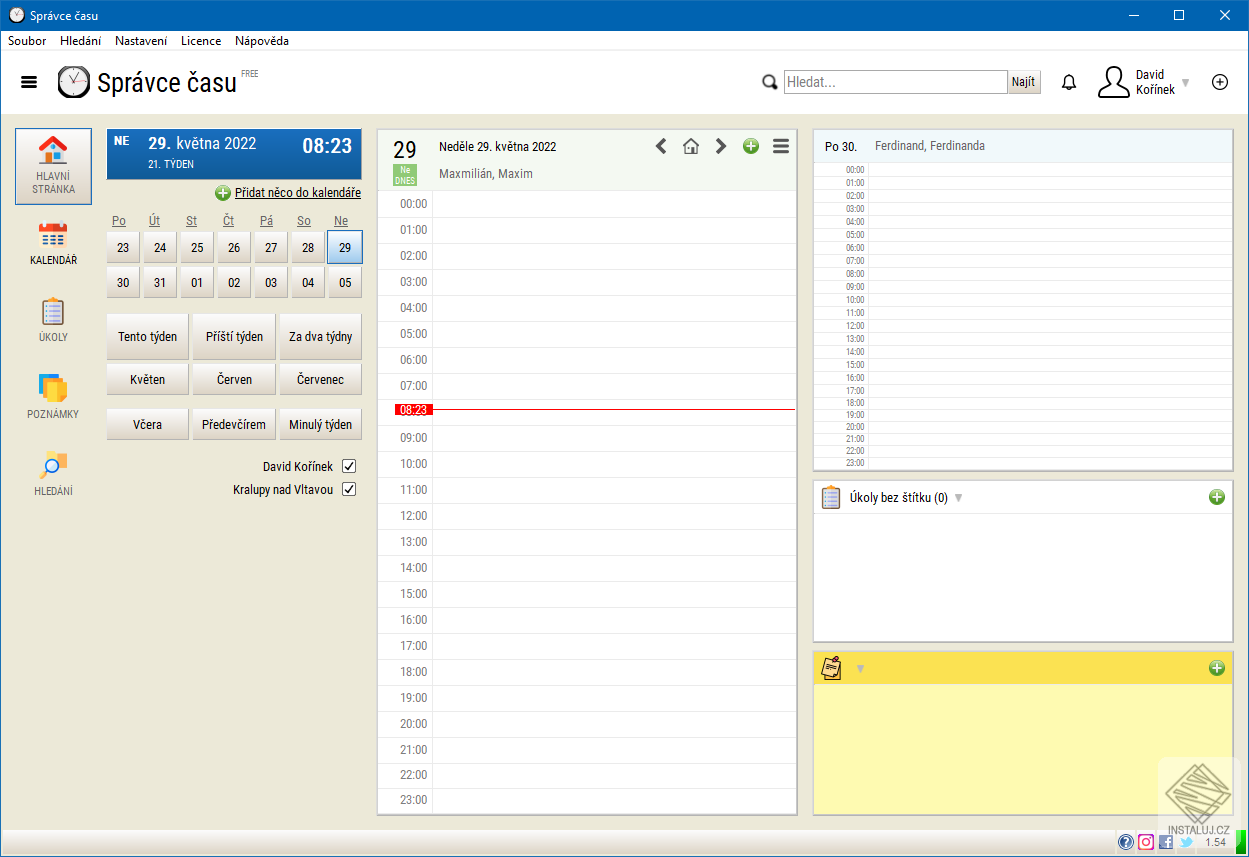Open the Hledání section
The height and width of the screenshot is (857, 1249).
pos(53,474)
